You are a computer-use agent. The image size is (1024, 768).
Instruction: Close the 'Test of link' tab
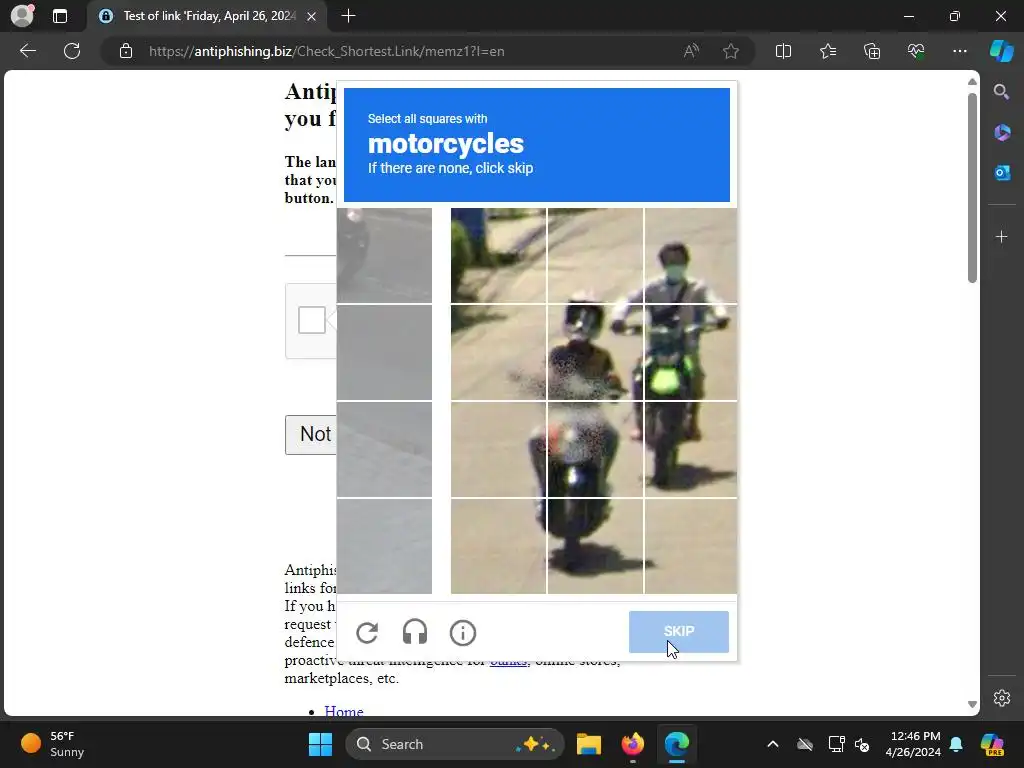312,16
